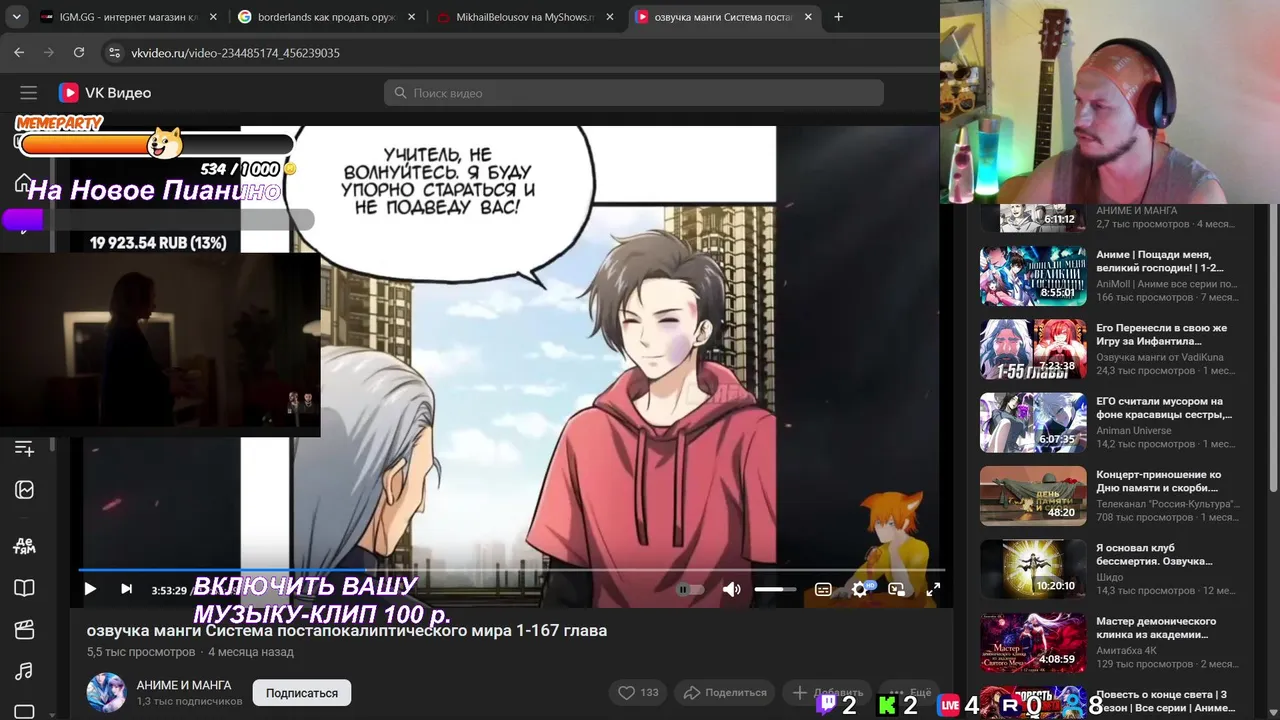The height and width of the screenshot is (720, 1280).
Task: Like the video with 133 likes
Action: [x=638, y=692]
